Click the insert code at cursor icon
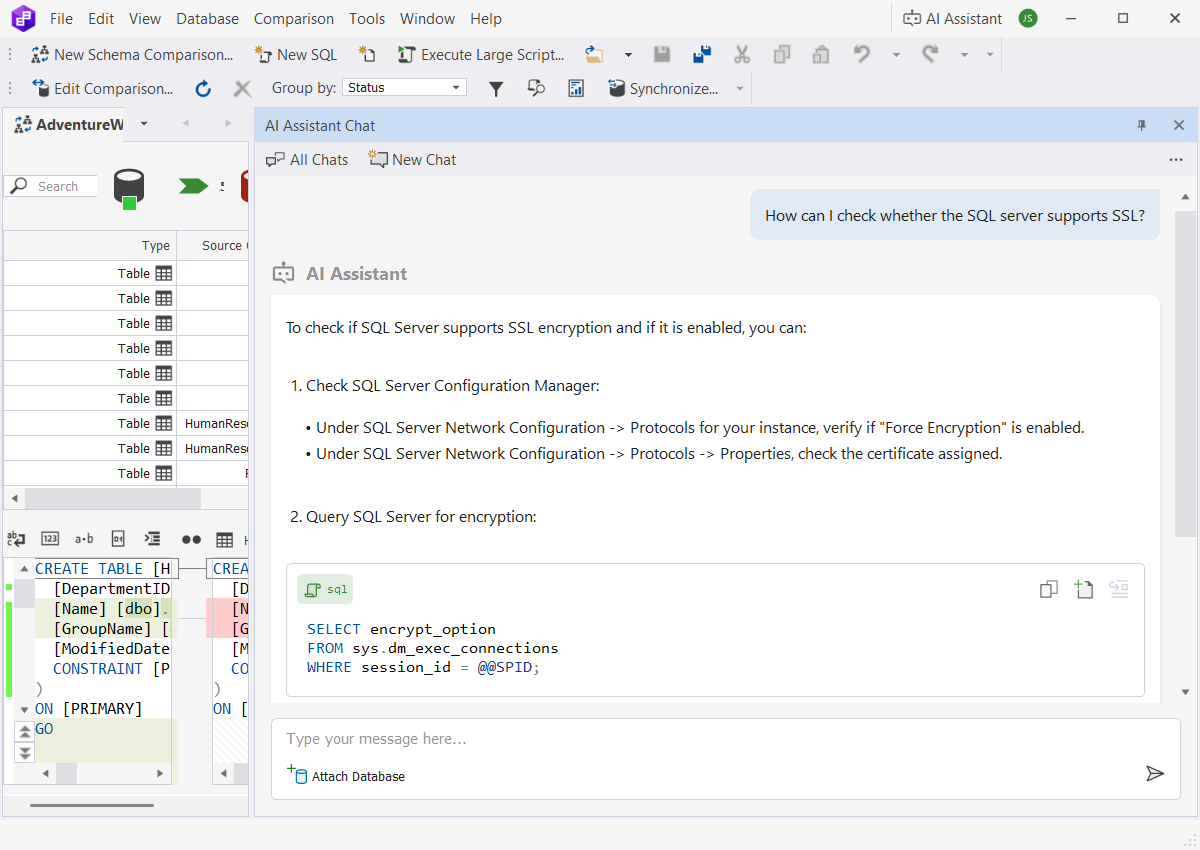Screen dimensions: 1200x850 [1119, 589]
